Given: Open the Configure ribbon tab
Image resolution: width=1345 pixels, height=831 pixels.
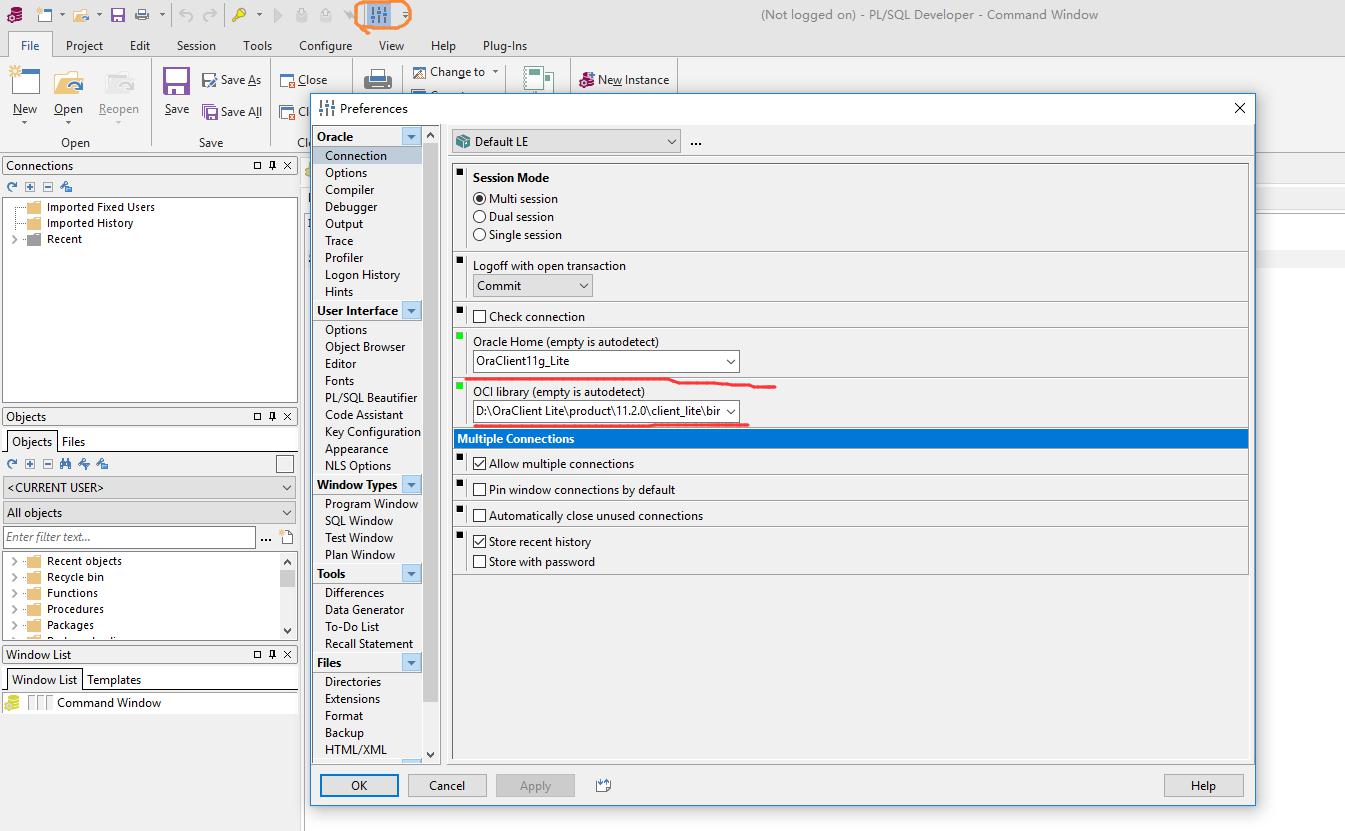Looking at the screenshot, I should coord(325,46).
